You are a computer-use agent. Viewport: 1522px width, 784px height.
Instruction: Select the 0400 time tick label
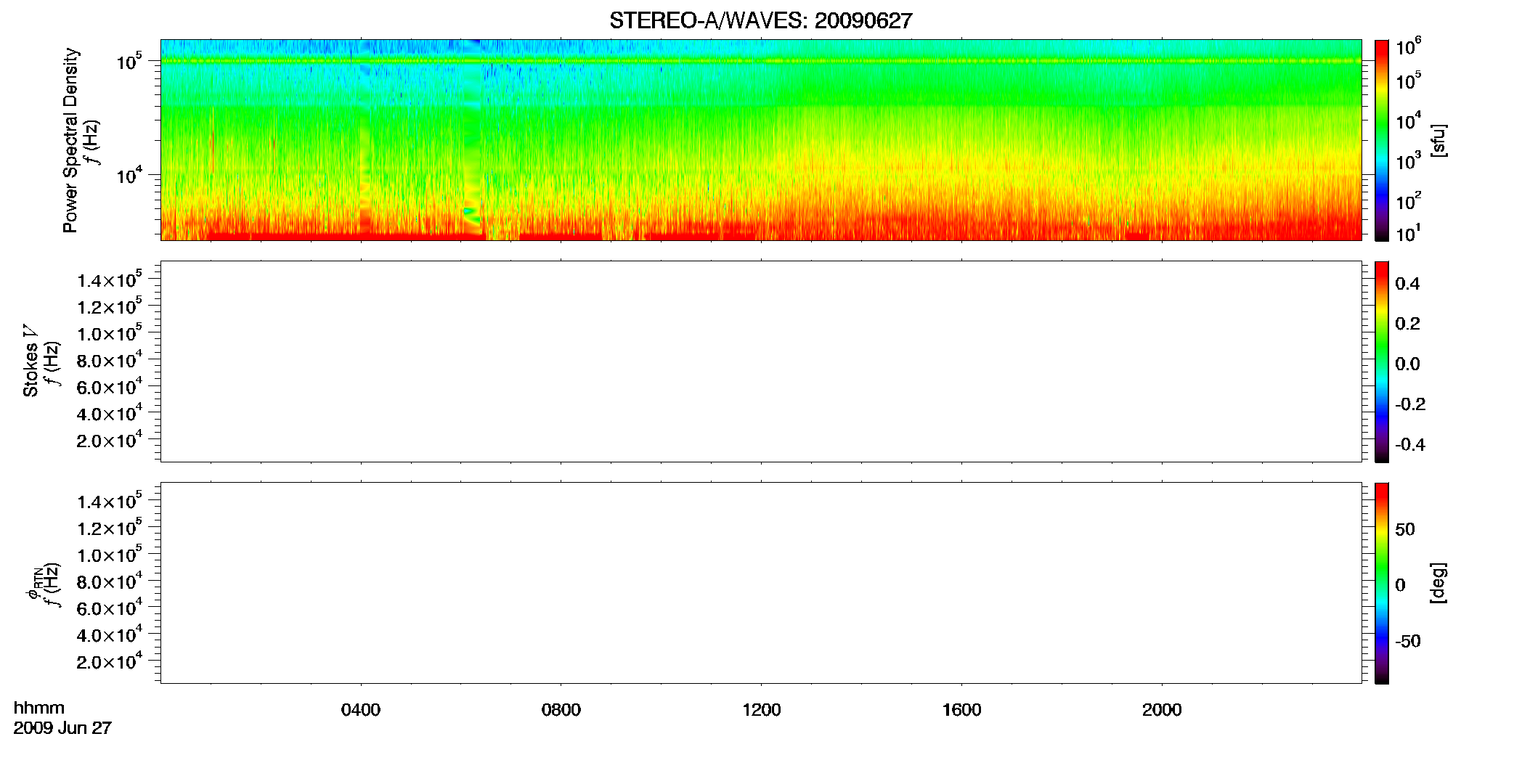(361, 710)
